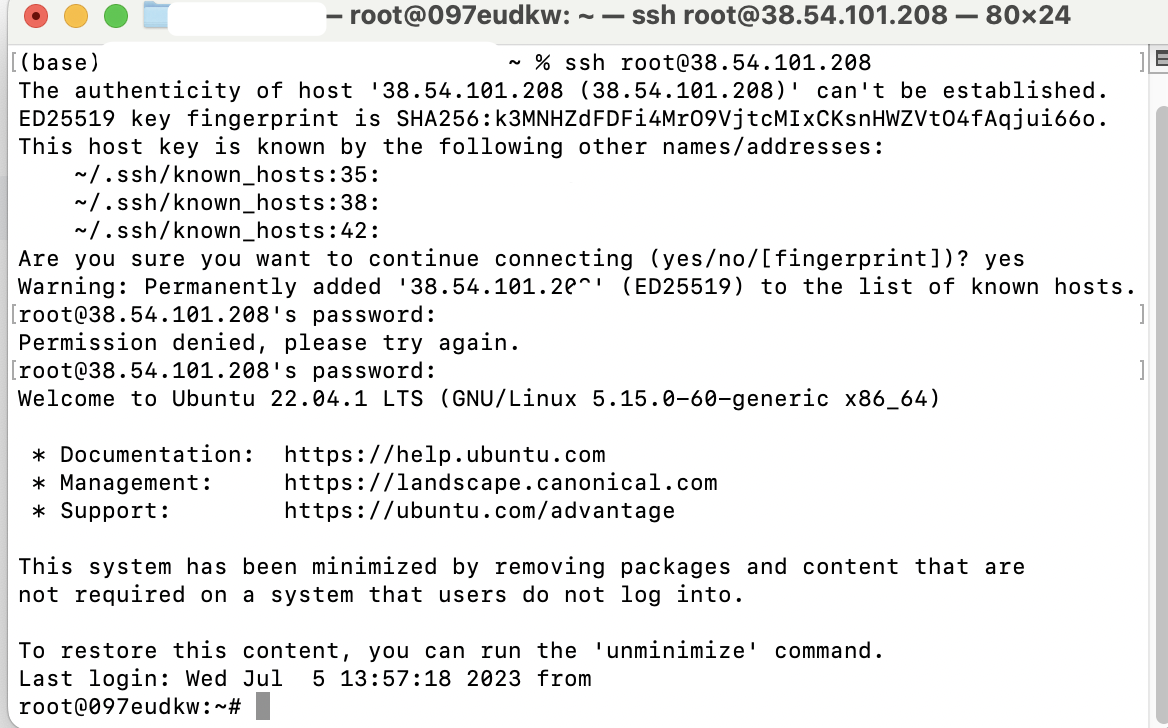Open the https://landscape.canonical.com management link
The image size is (1168, 728).
point(500,483)
